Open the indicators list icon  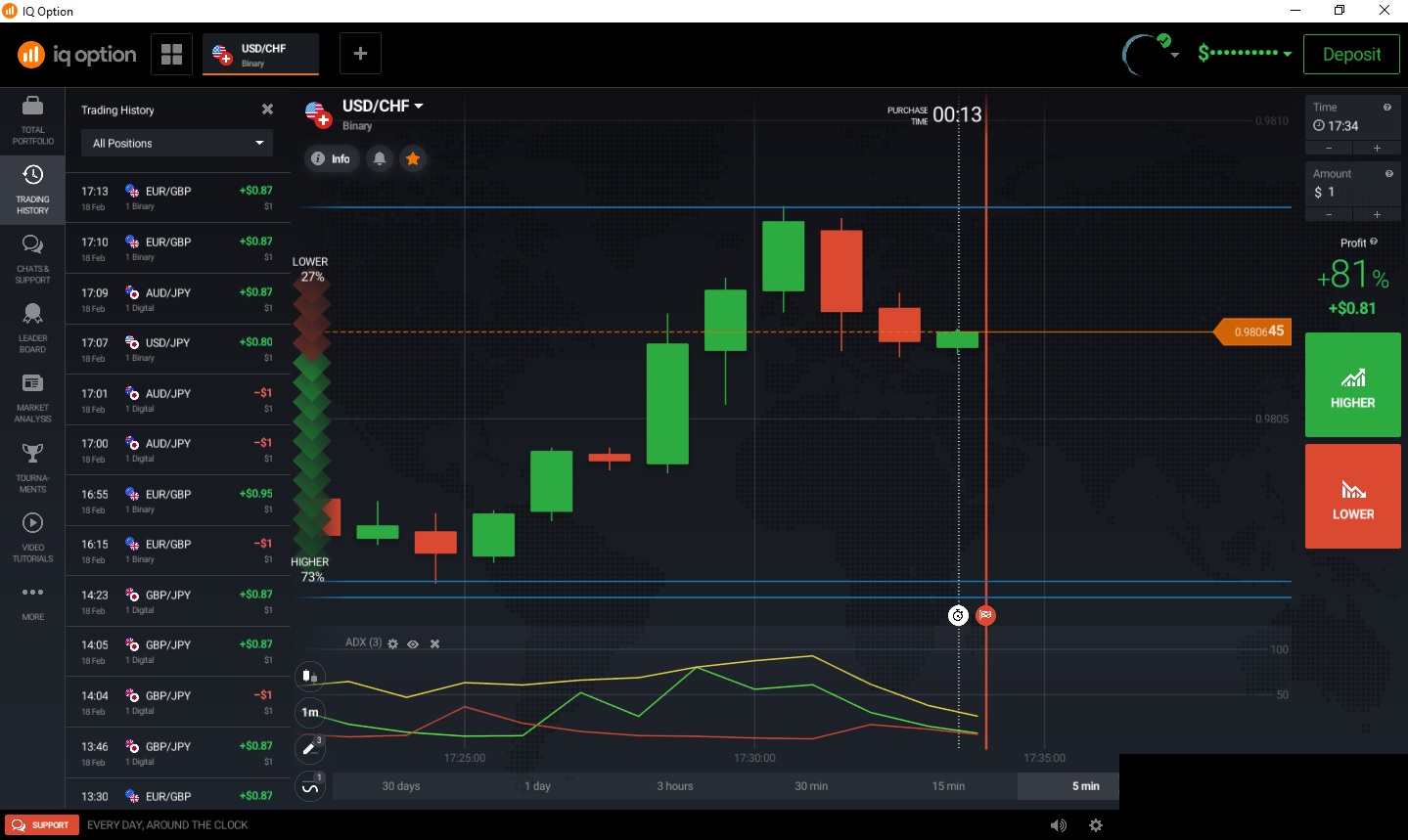click(310, 786)
